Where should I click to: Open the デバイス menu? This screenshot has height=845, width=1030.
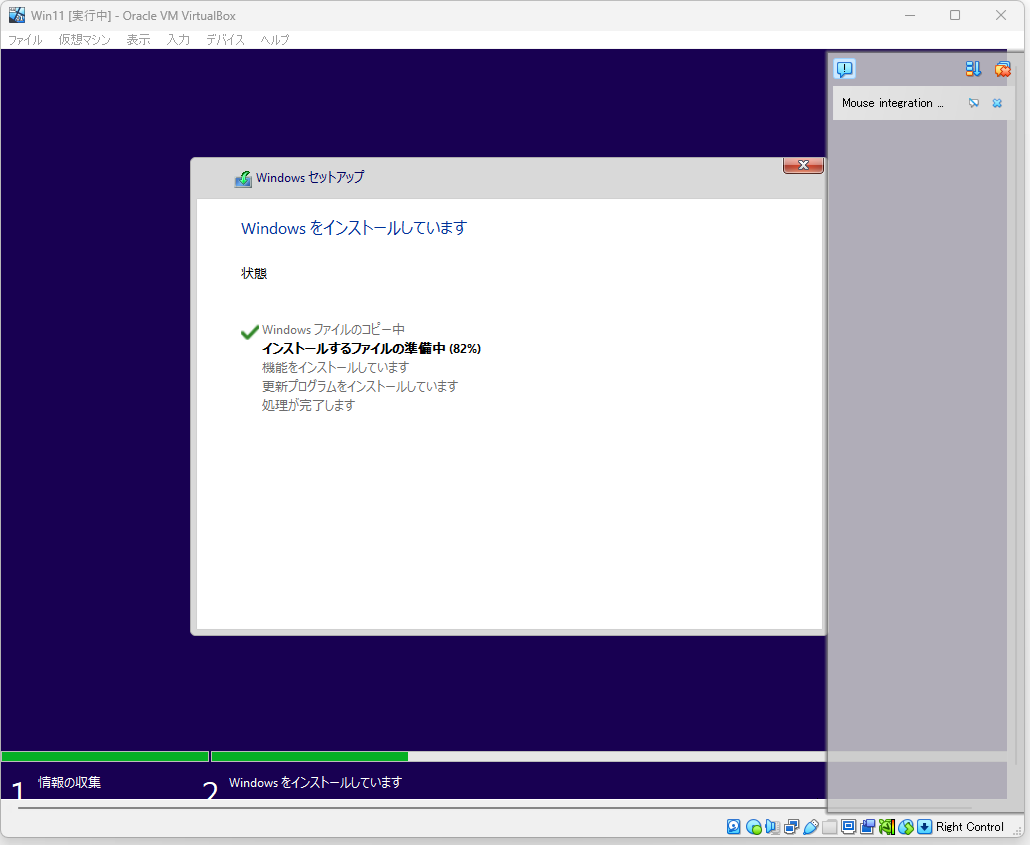coord(225,40)
